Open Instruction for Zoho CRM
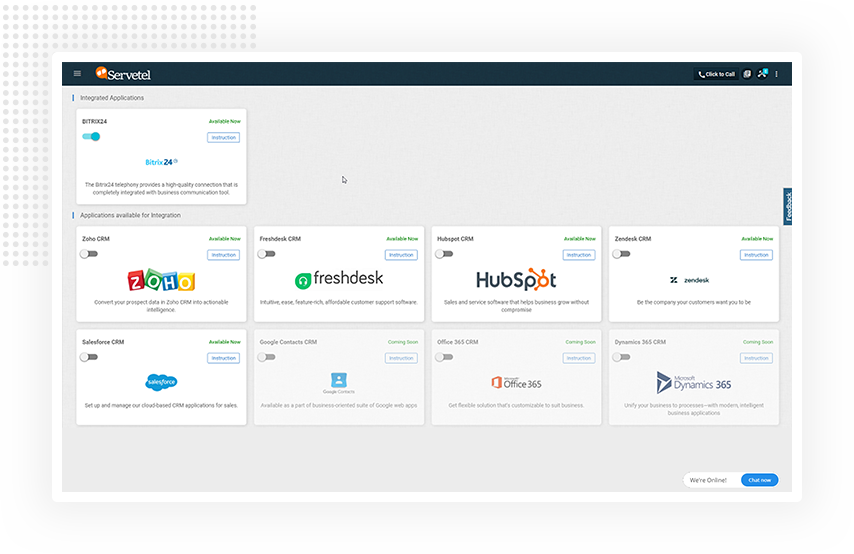The image size is (854, 554). point(223,255)
